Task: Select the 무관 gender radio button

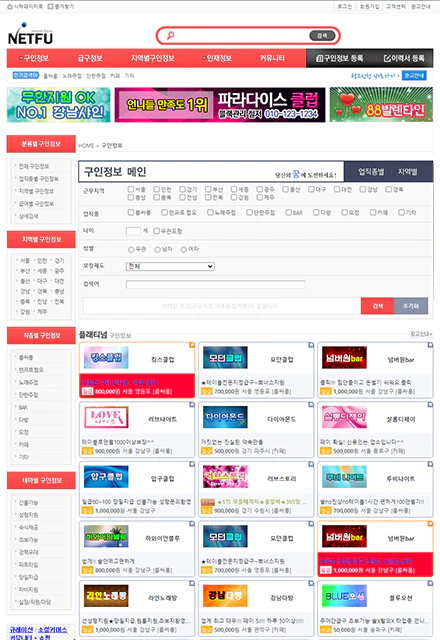Action: (x=131, y=249)
